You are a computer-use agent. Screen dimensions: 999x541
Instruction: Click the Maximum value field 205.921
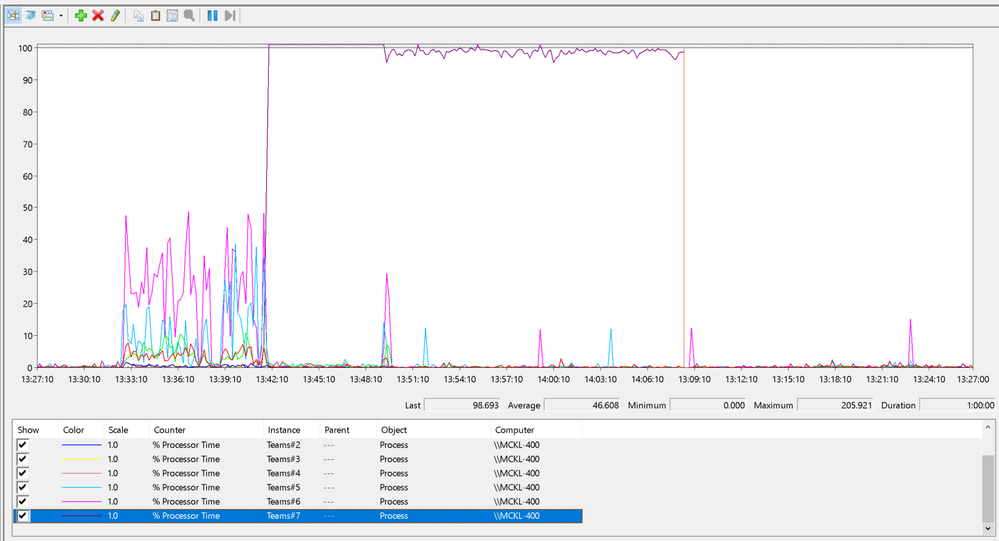pos(835,405)
